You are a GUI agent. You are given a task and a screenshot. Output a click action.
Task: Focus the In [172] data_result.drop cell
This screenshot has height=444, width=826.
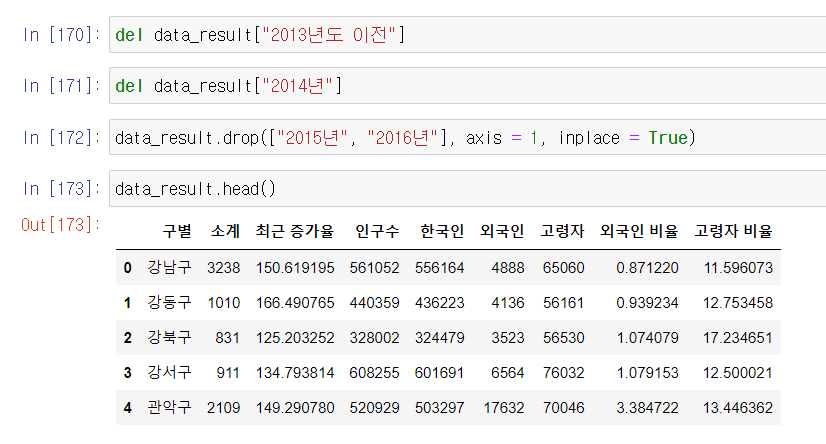[x=467, y=137]
